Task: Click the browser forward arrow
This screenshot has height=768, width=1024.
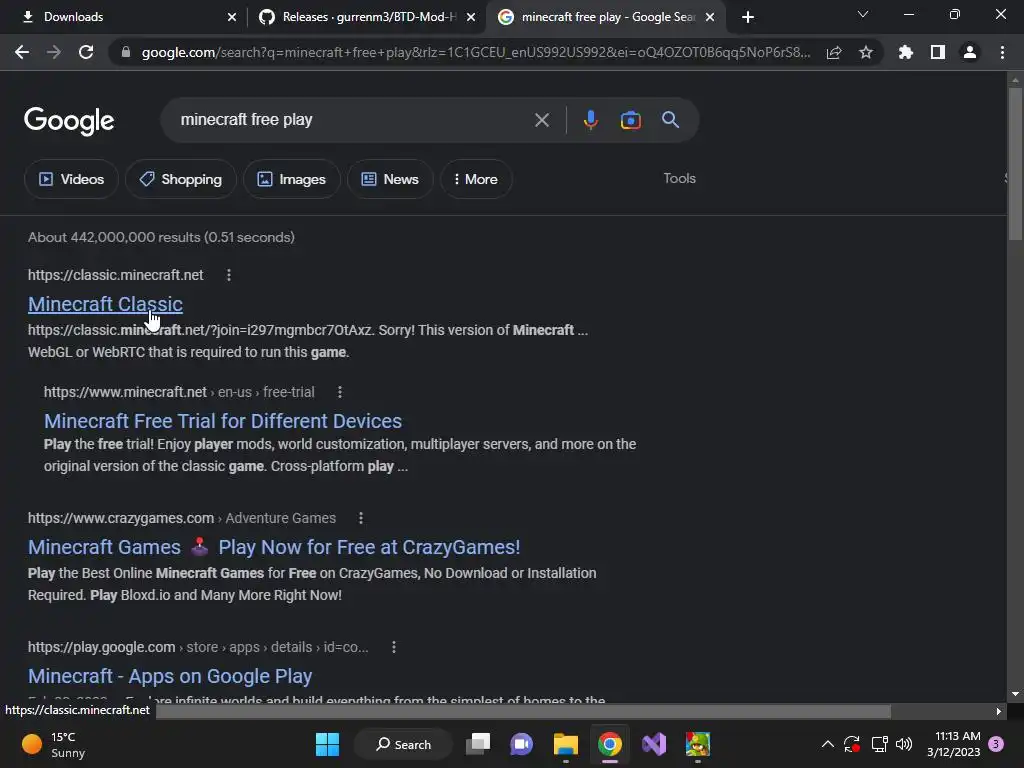Action: (54, 52)
